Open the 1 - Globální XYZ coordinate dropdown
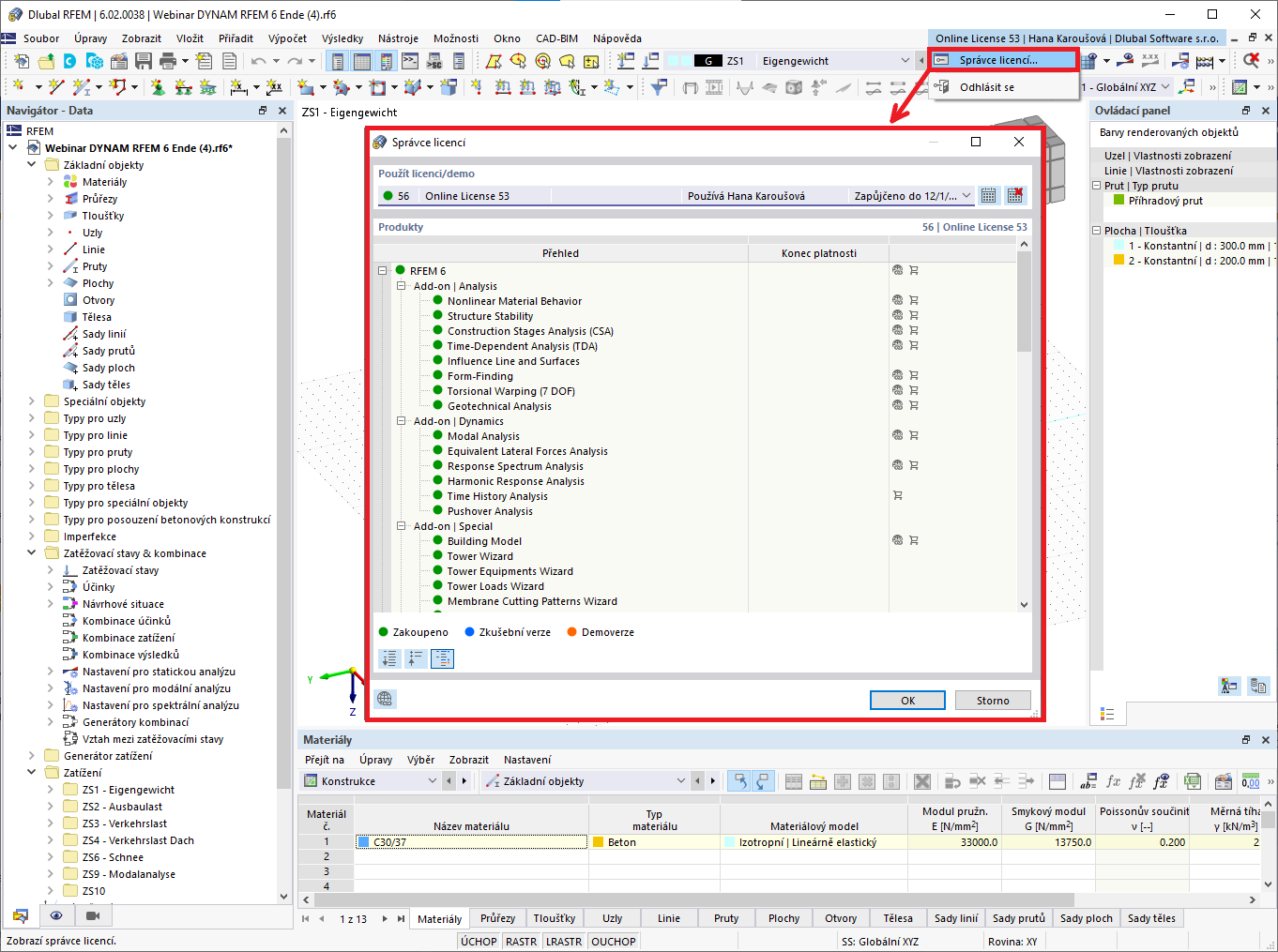 point(1126,87)
